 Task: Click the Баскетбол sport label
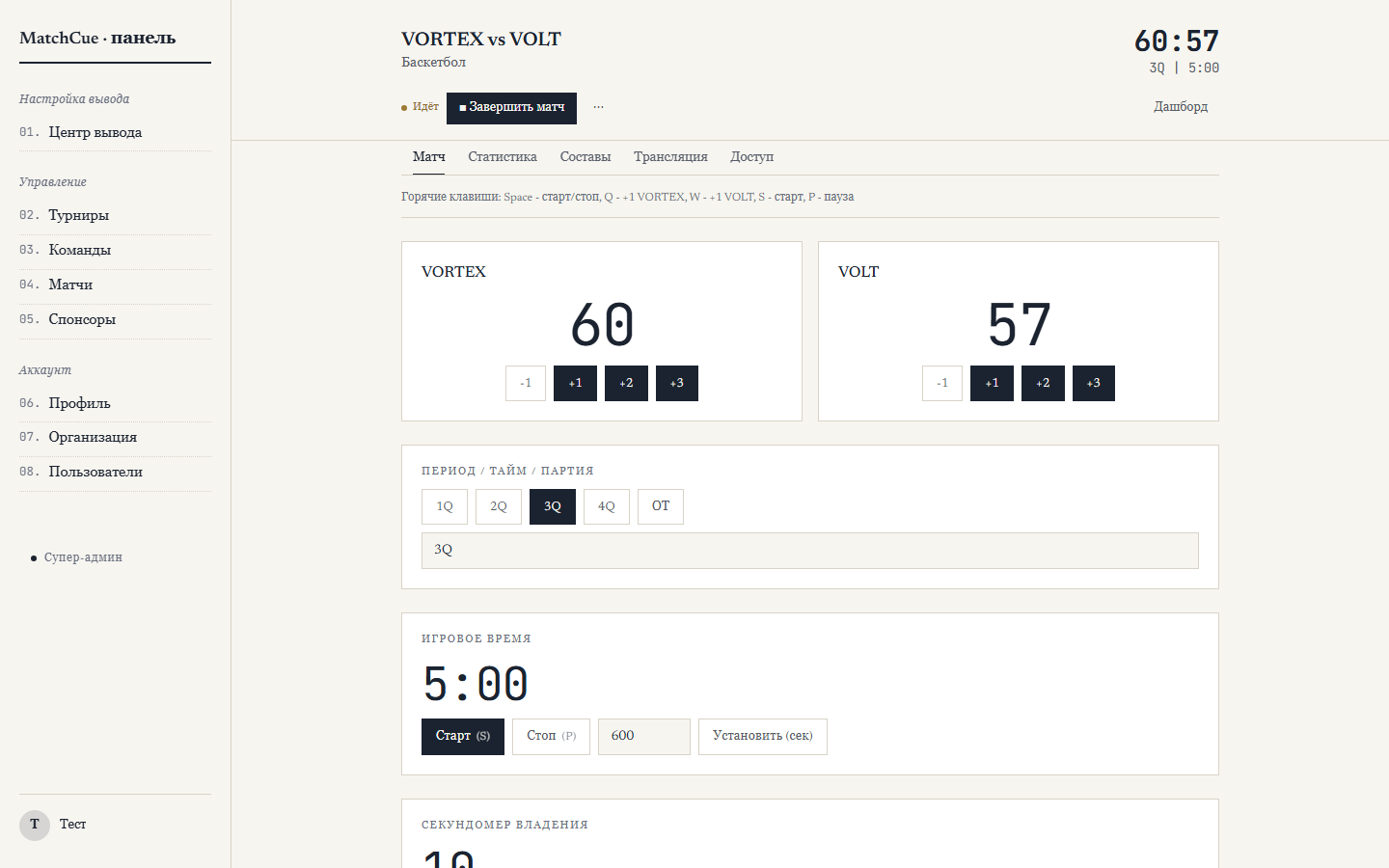tap(434, 63)
